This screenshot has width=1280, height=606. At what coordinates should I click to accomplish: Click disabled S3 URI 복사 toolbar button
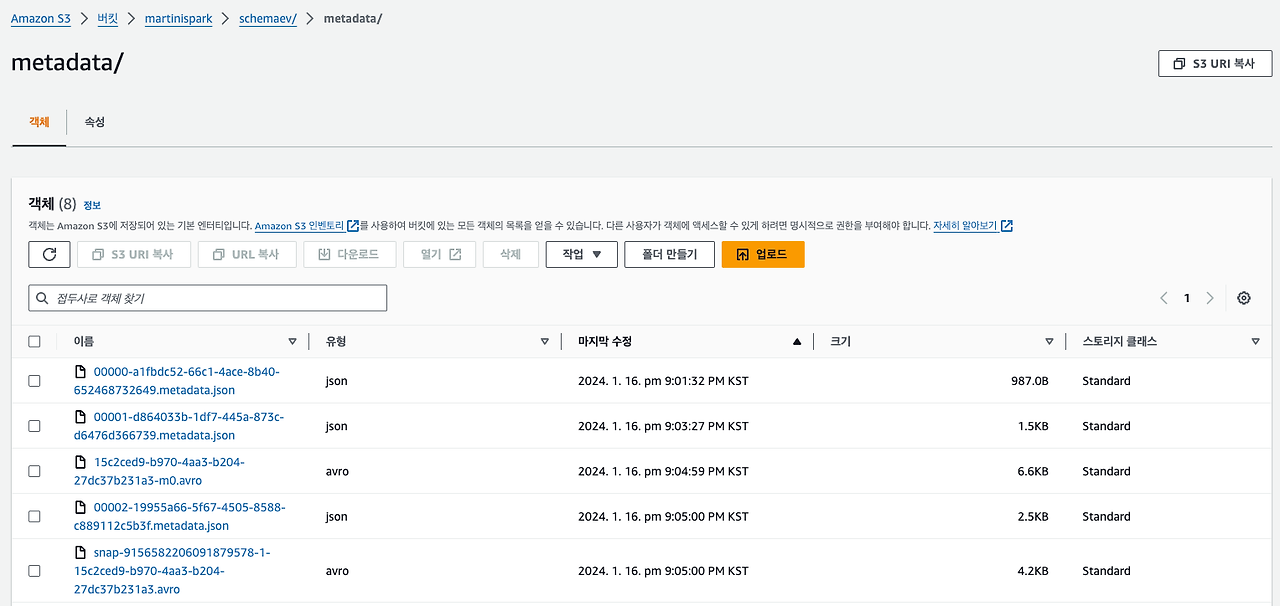click(x=133, y=254)
